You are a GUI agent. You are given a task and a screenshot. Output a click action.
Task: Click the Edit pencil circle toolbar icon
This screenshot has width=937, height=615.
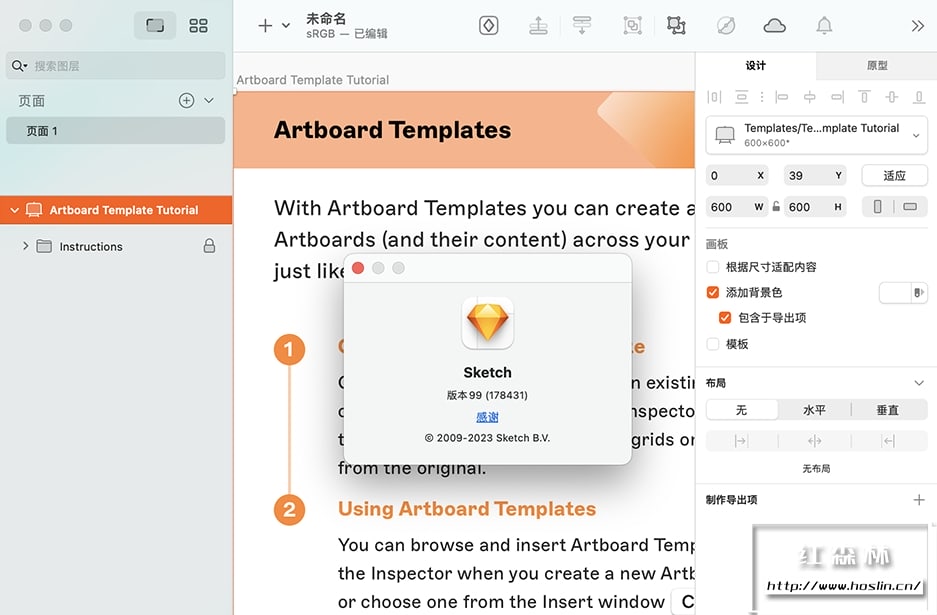[726, 26]
